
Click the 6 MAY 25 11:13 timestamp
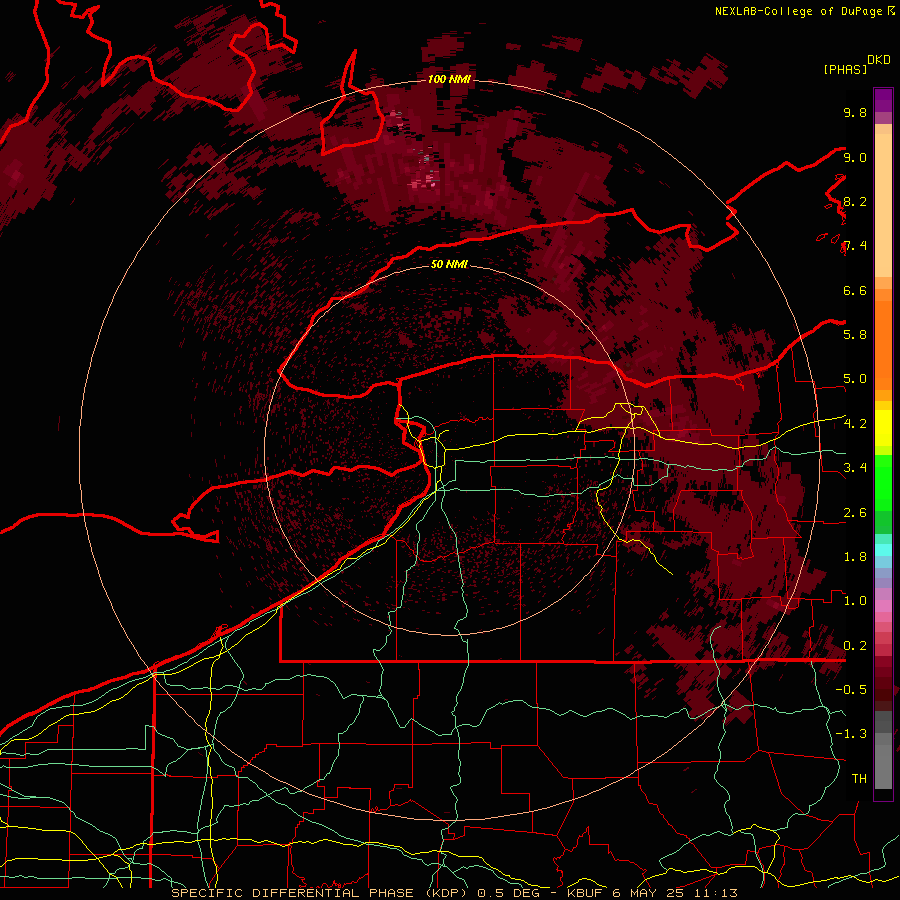(676, 893)
